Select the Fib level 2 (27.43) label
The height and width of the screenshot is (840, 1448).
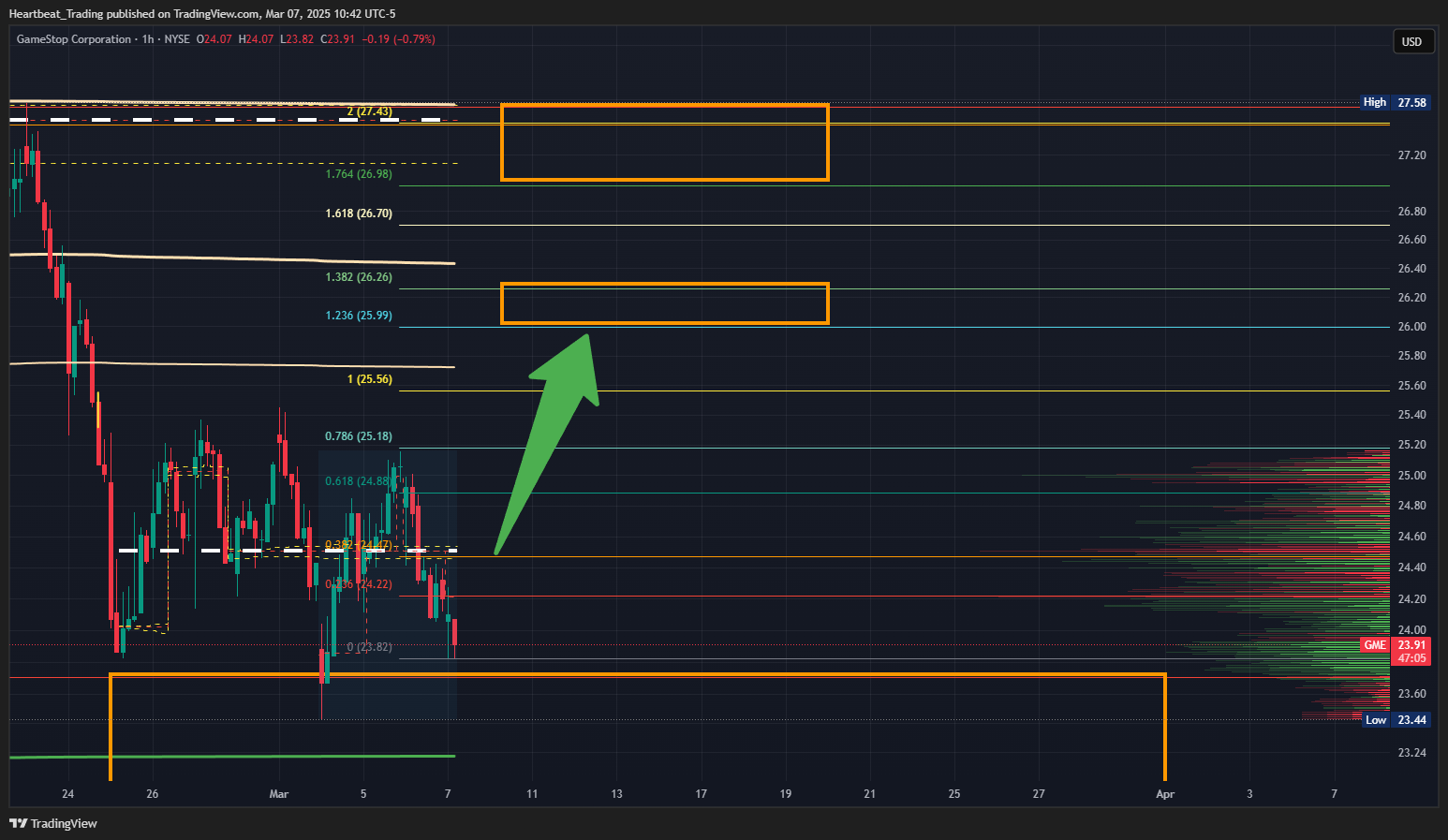click(370, 111)
